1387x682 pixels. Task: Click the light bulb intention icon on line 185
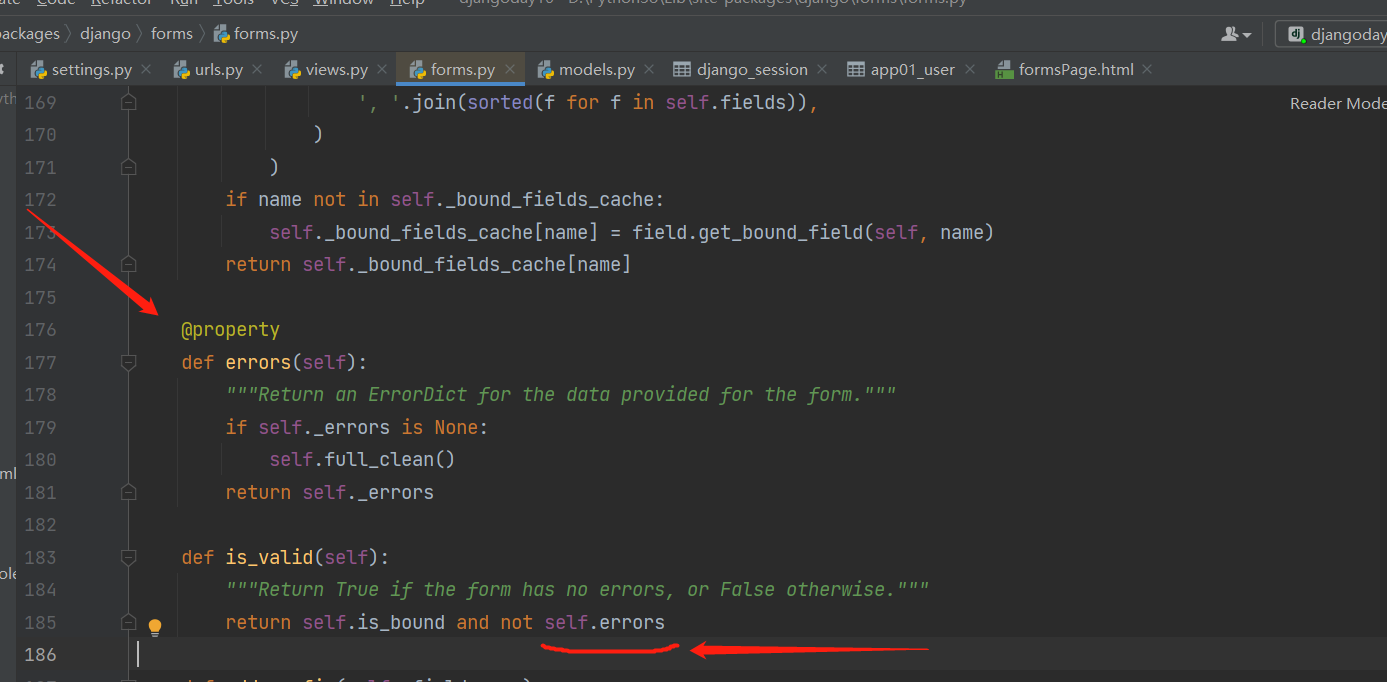[x=155, y=627]
